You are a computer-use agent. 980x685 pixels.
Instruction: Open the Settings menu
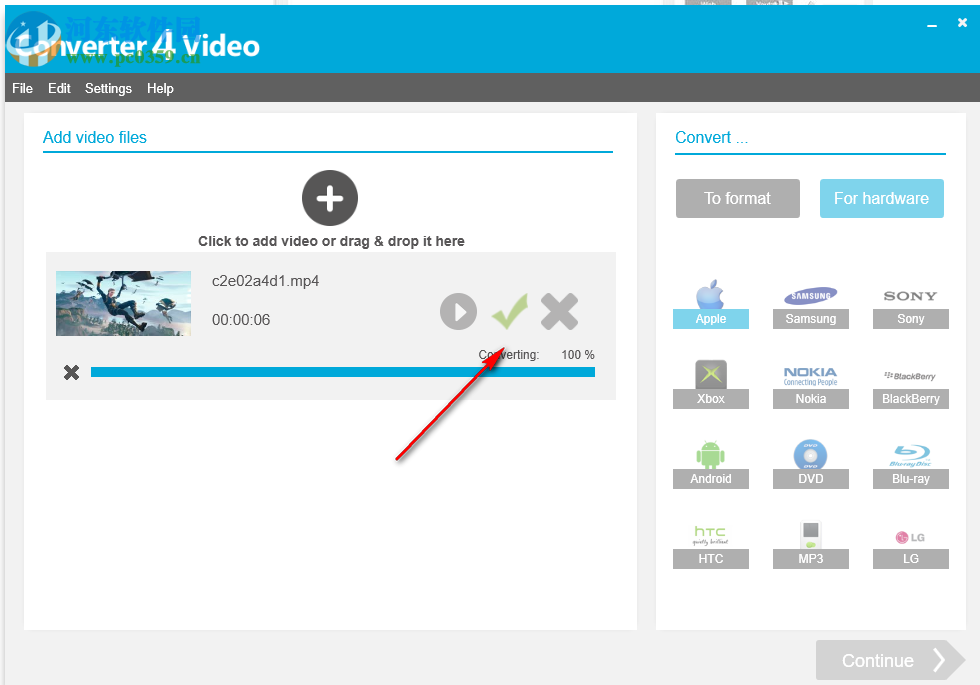pos(108,88)
